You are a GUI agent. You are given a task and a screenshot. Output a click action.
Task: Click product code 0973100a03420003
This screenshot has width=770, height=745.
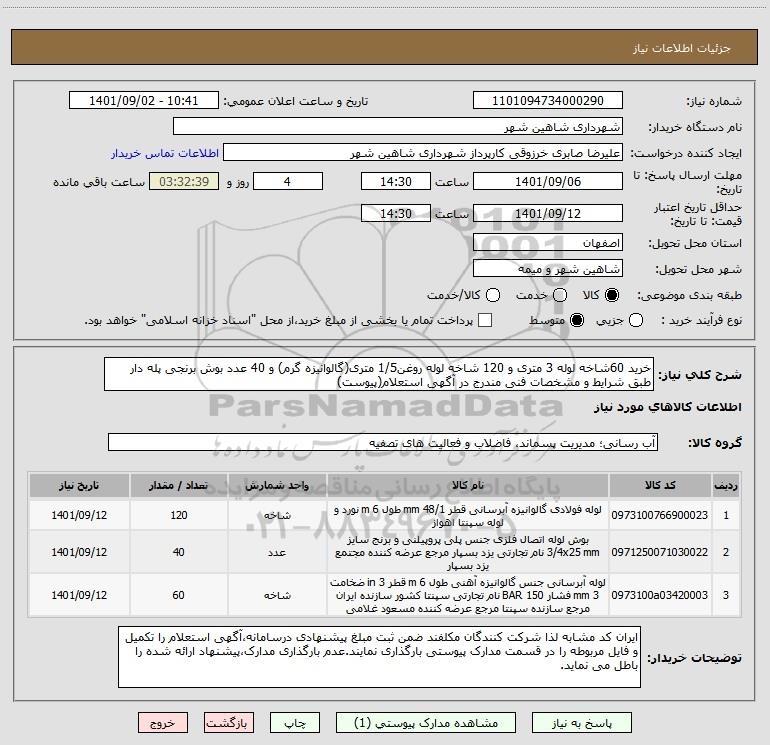[x=660, y=595]
